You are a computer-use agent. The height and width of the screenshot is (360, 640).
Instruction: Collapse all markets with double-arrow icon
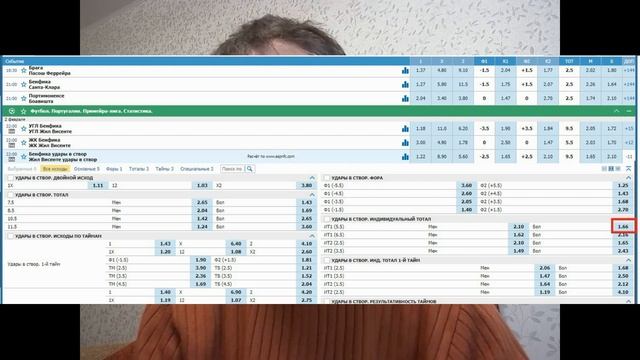tap(629, 169)
